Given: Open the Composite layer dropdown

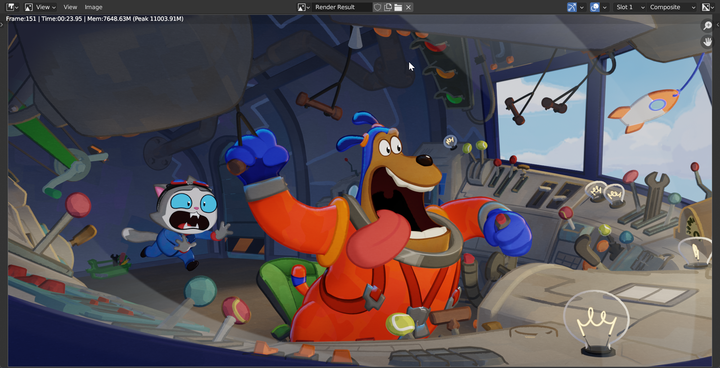Looking at the screenshot, I should pyautogui.click(x=672, y=7).
